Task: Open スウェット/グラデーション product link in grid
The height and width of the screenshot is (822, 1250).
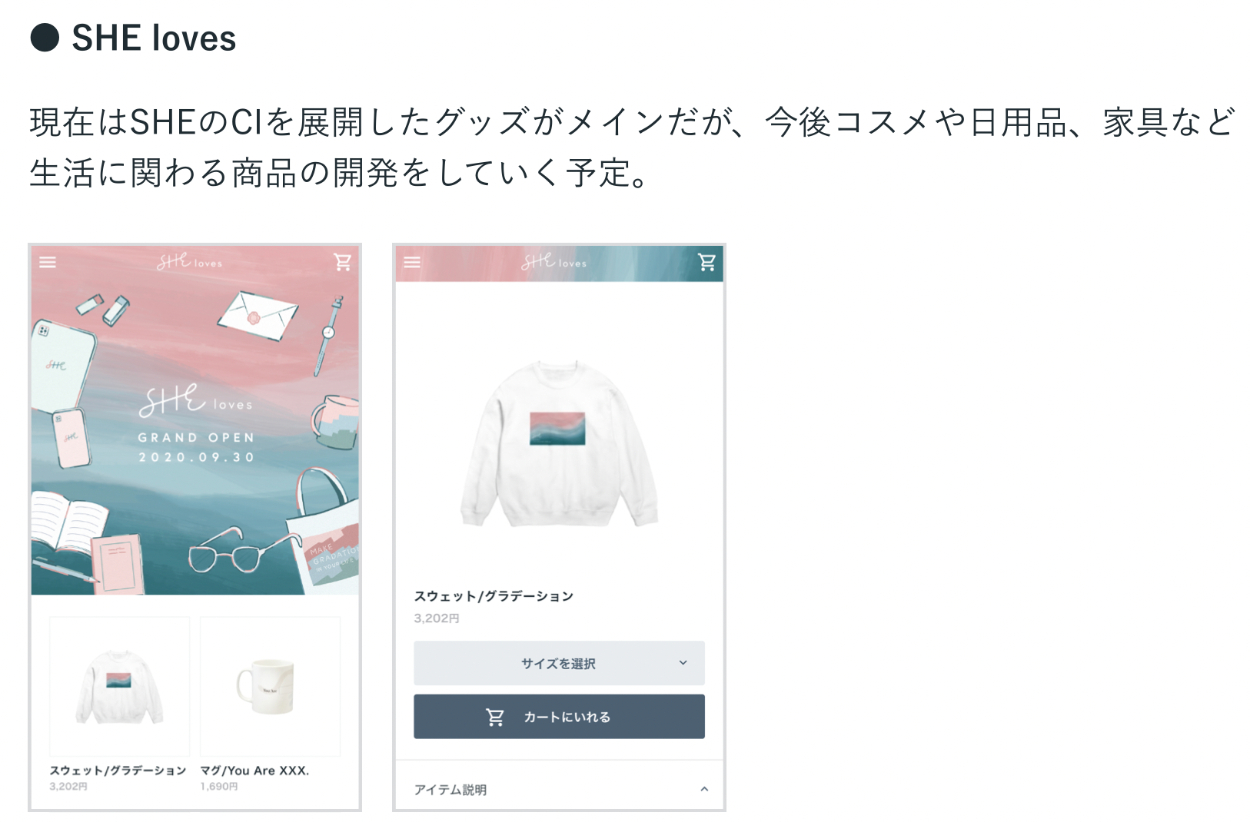Action: click(x=118, y=770)
